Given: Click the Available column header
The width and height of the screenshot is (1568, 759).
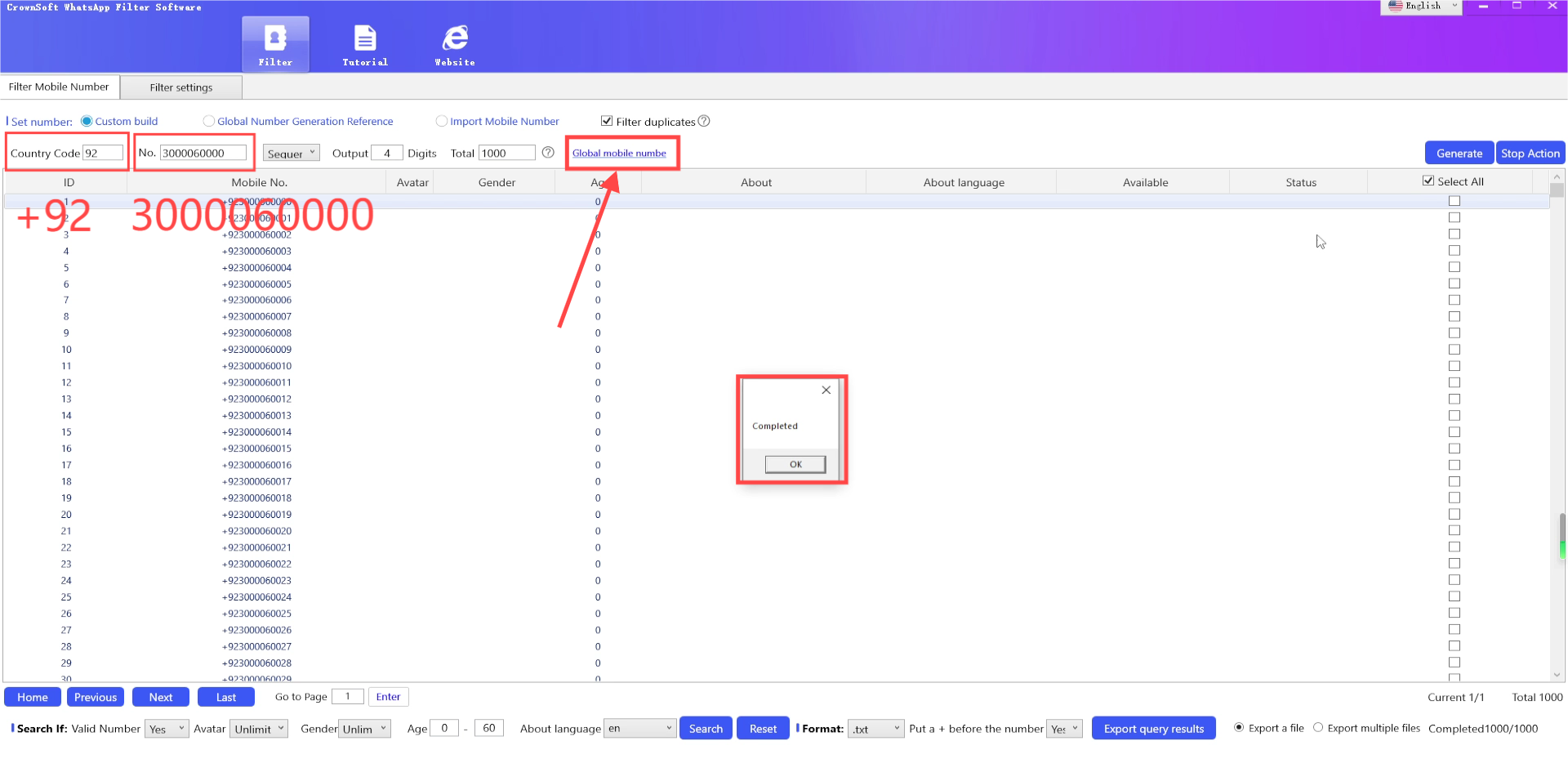Looking at the screenshot, I should 1145,182.
